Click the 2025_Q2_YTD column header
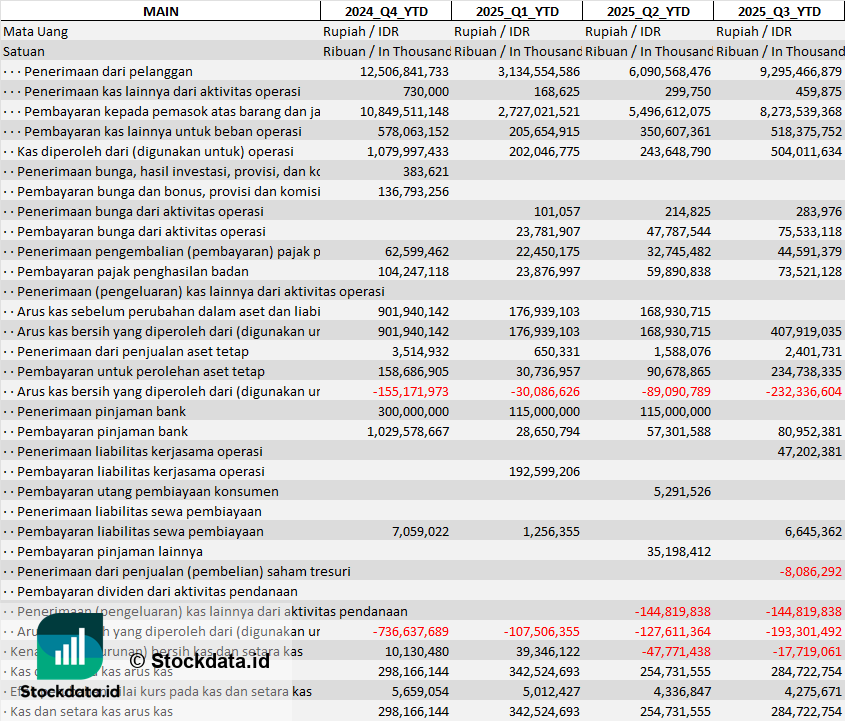This screenshot has height=721, width=845. (648, 11)
